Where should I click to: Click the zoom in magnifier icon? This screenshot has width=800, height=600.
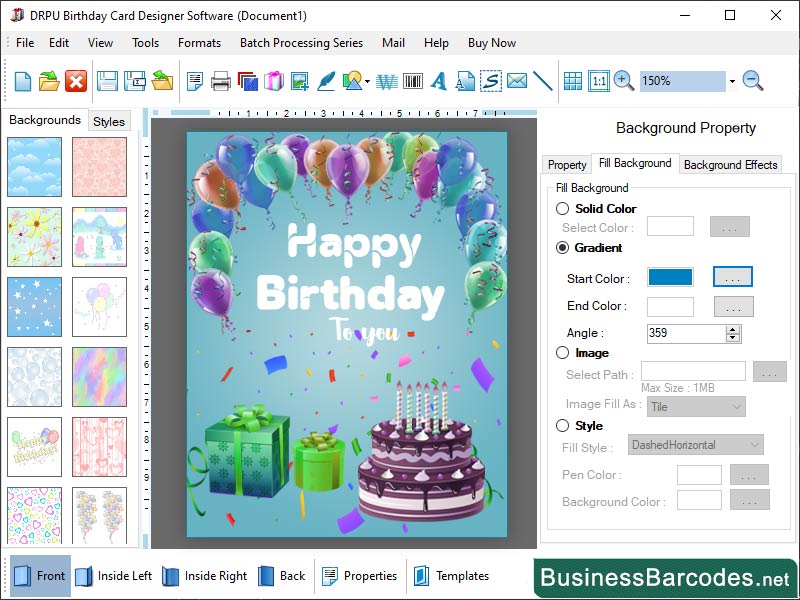(x=622, y=81)
